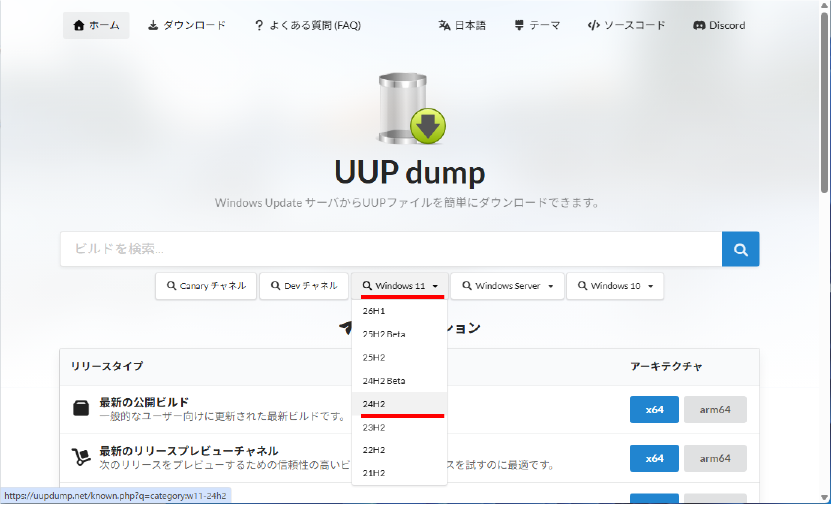The image size is (833, 506).
Task: Click the dolly icon beside リリースプレビューチャネル
Action: pos(81,457)
